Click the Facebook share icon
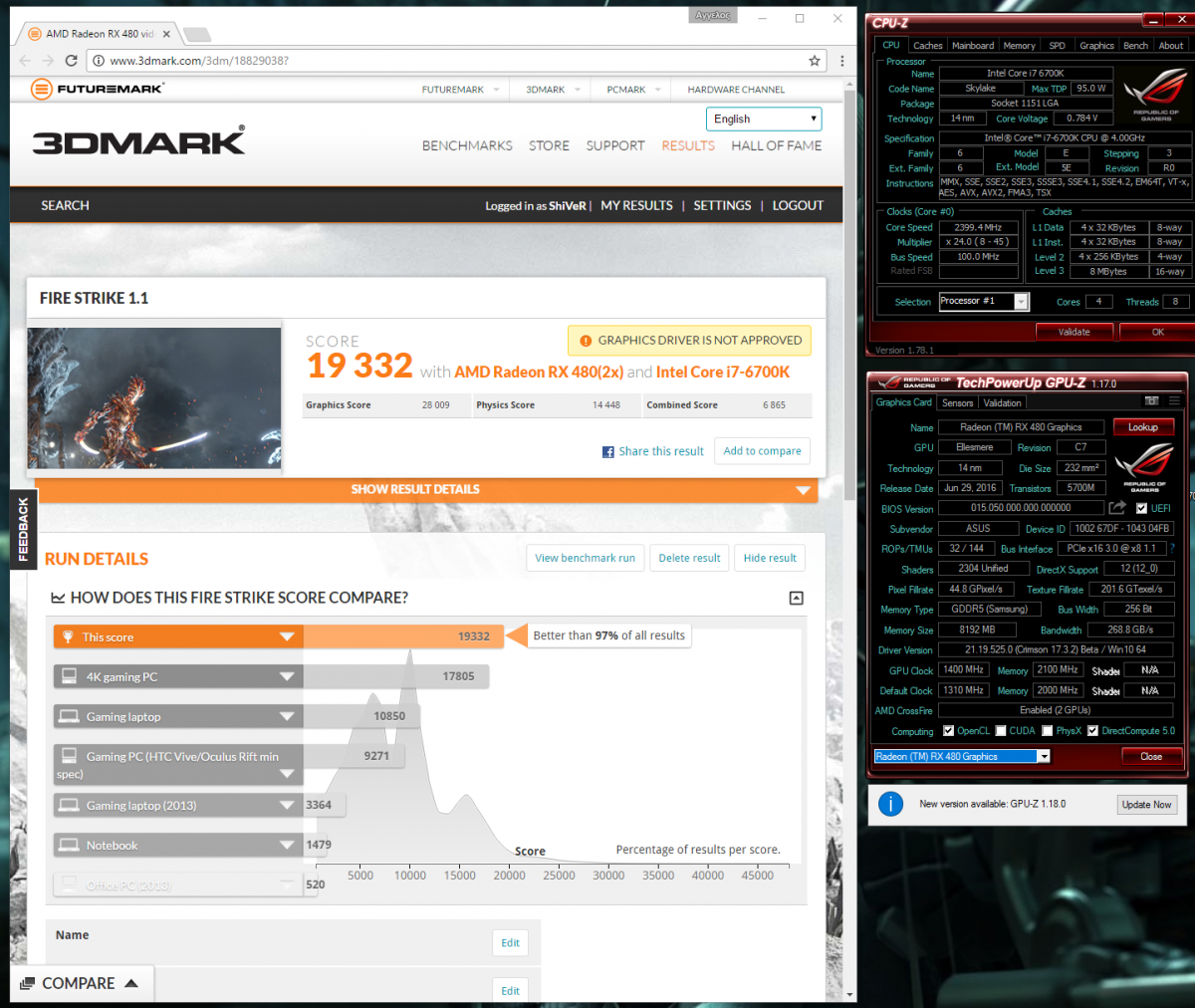This screenshot has width=1195, height=1008. pyautogui.click(x=608, y=452)
